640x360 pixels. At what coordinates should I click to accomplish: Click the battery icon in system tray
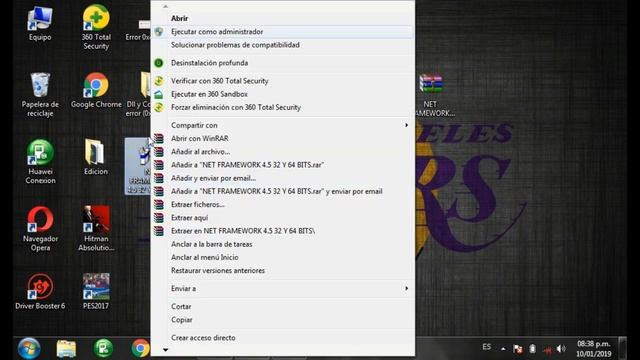(x=532, y=349)
